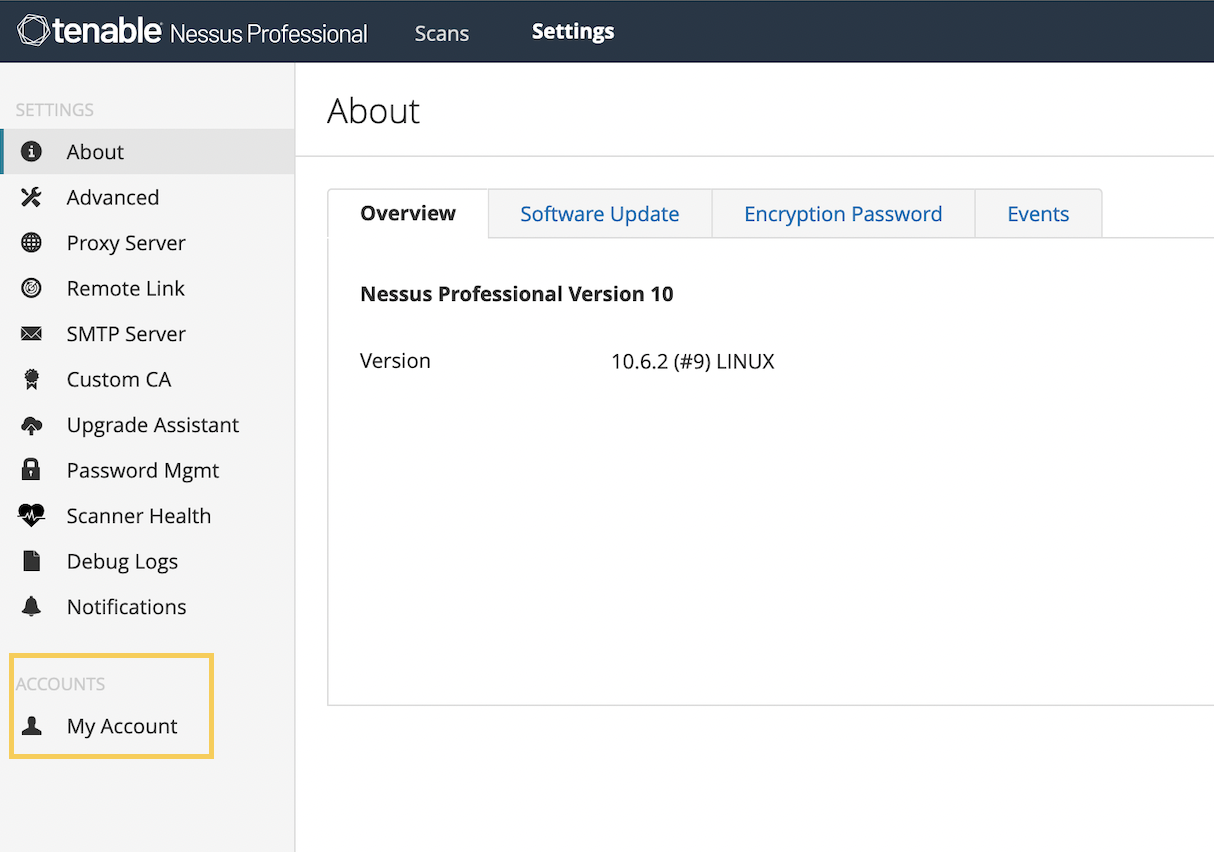Click the Version field label
The height and width of the screenshot is (852, 1214).
click(395, 361)
